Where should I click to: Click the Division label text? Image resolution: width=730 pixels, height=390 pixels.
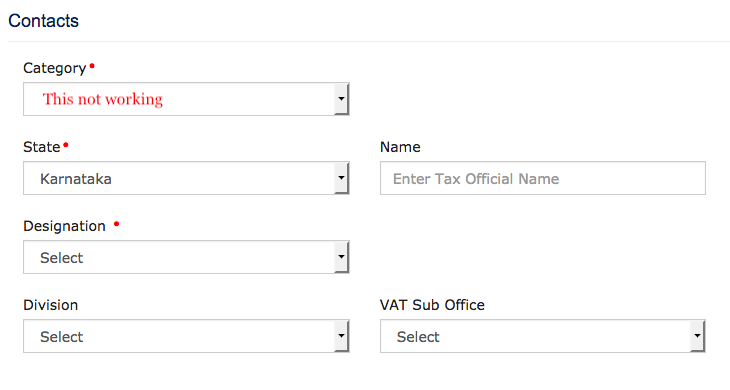51,305
